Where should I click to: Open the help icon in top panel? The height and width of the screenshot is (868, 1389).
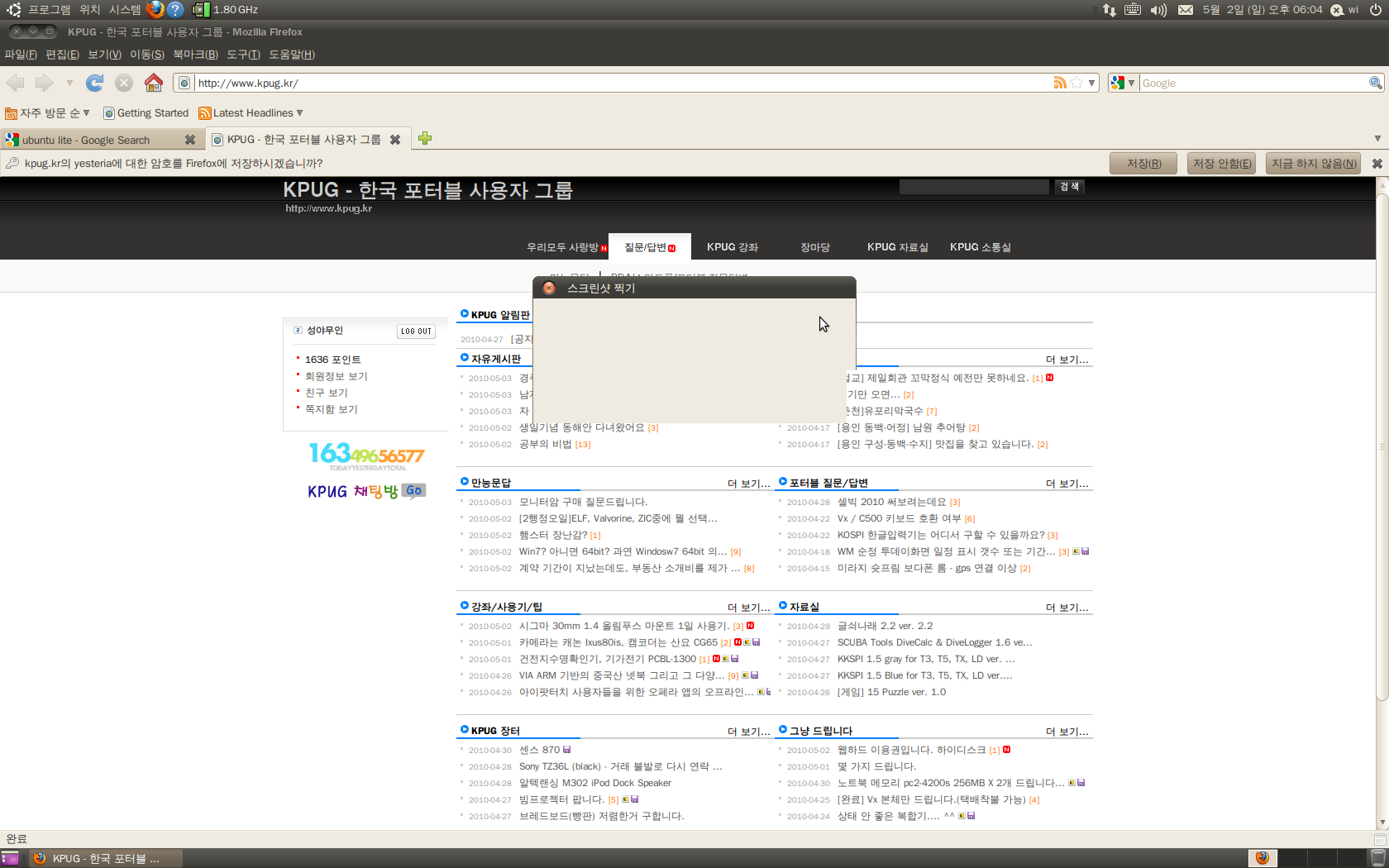click(175, 10)
